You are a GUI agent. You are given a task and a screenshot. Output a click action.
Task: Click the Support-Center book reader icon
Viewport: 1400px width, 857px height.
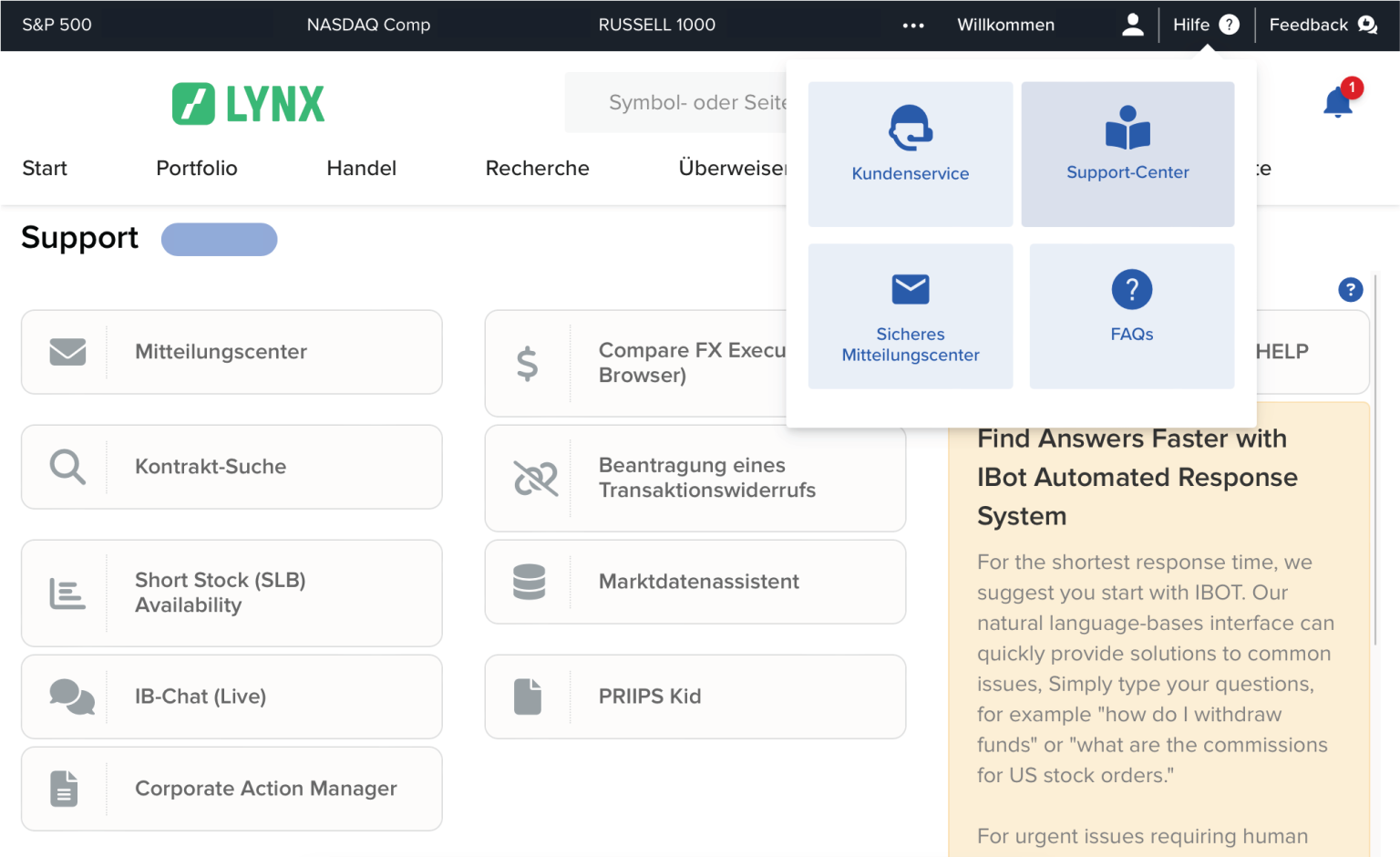pos(1128,128)
